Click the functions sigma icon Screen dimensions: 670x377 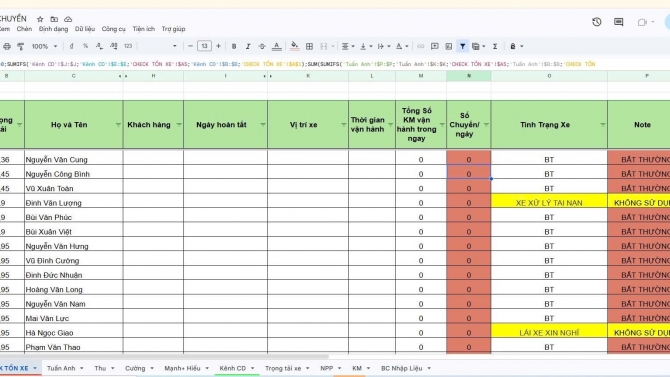coord(495,46)
